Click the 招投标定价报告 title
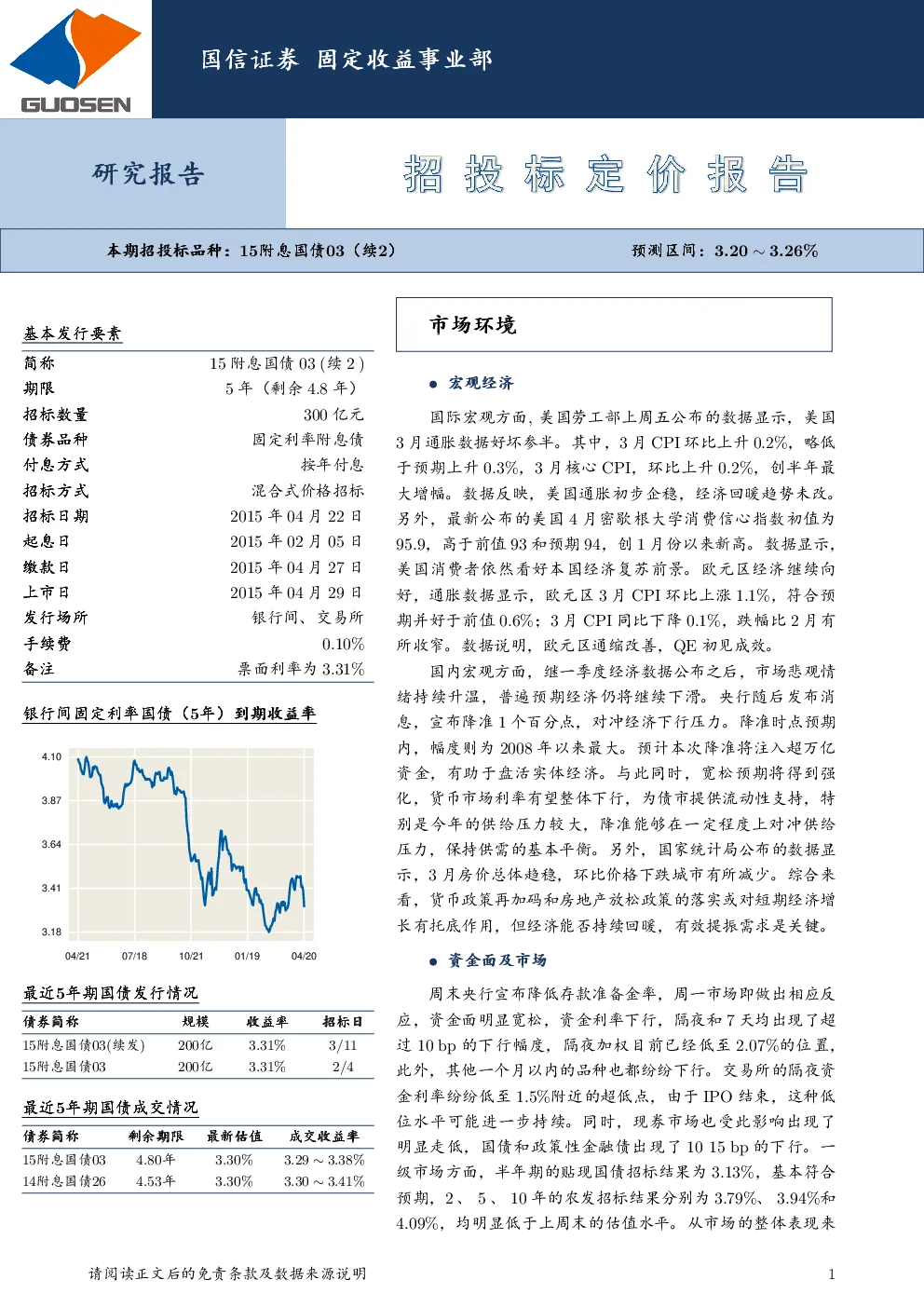924x1307 pixels. [605, 174]
